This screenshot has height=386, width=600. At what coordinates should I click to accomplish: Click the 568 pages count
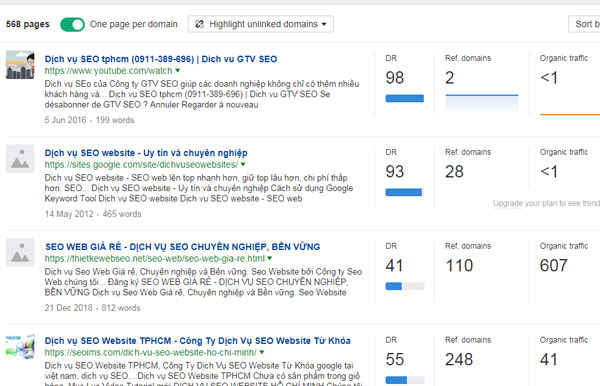coord(28,24)
